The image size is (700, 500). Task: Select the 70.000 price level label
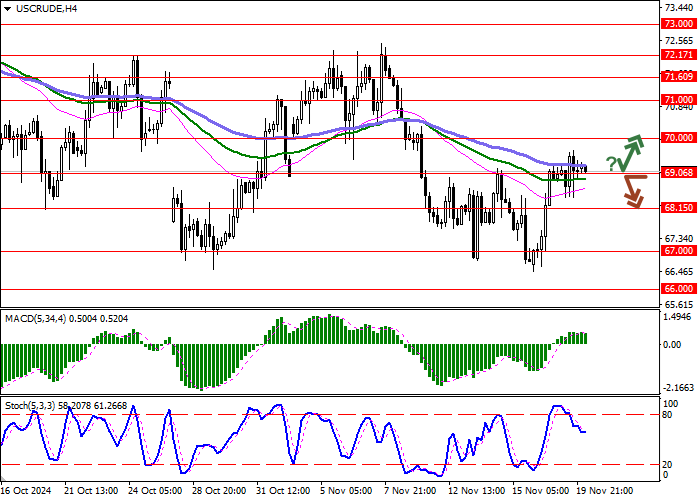point(679,138)
